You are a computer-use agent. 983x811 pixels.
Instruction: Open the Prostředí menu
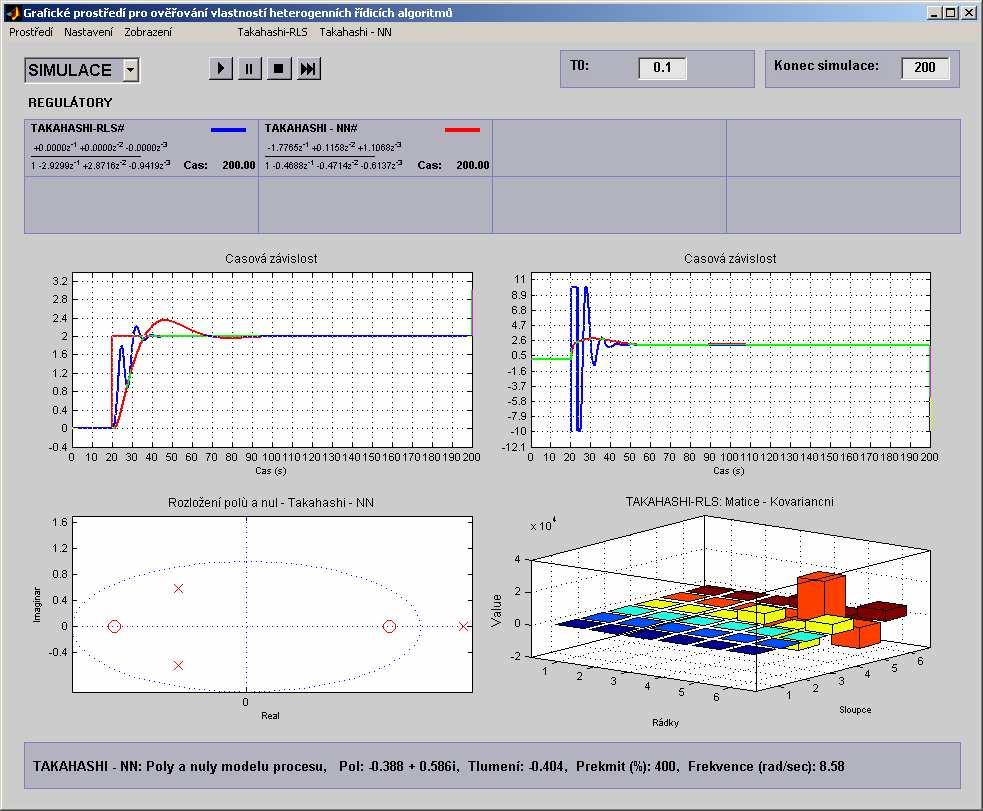click(x=31, y=32)
